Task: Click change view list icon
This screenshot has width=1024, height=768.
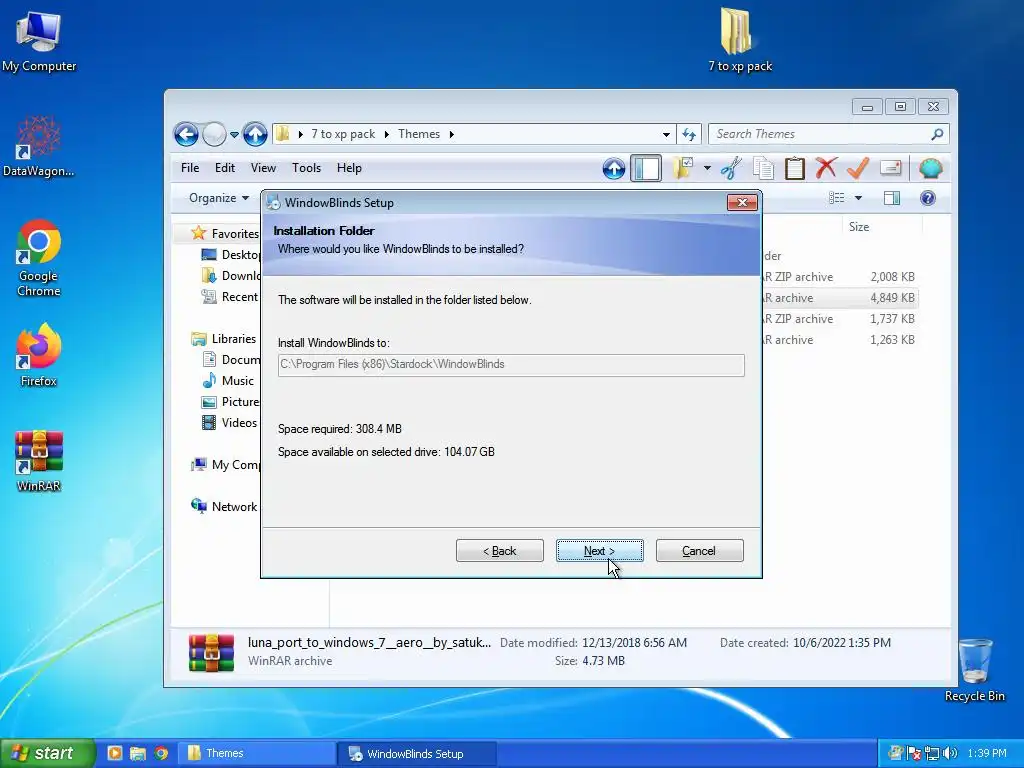Action: point(837,198)
